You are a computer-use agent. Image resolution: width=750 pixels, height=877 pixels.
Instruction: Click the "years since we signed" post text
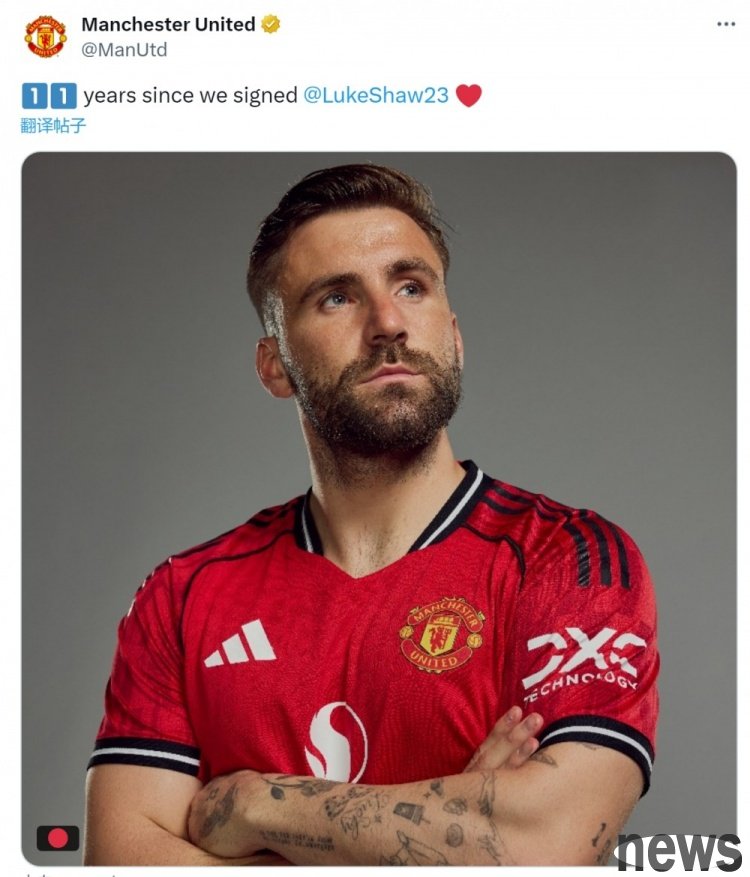(x=190, y=95)
